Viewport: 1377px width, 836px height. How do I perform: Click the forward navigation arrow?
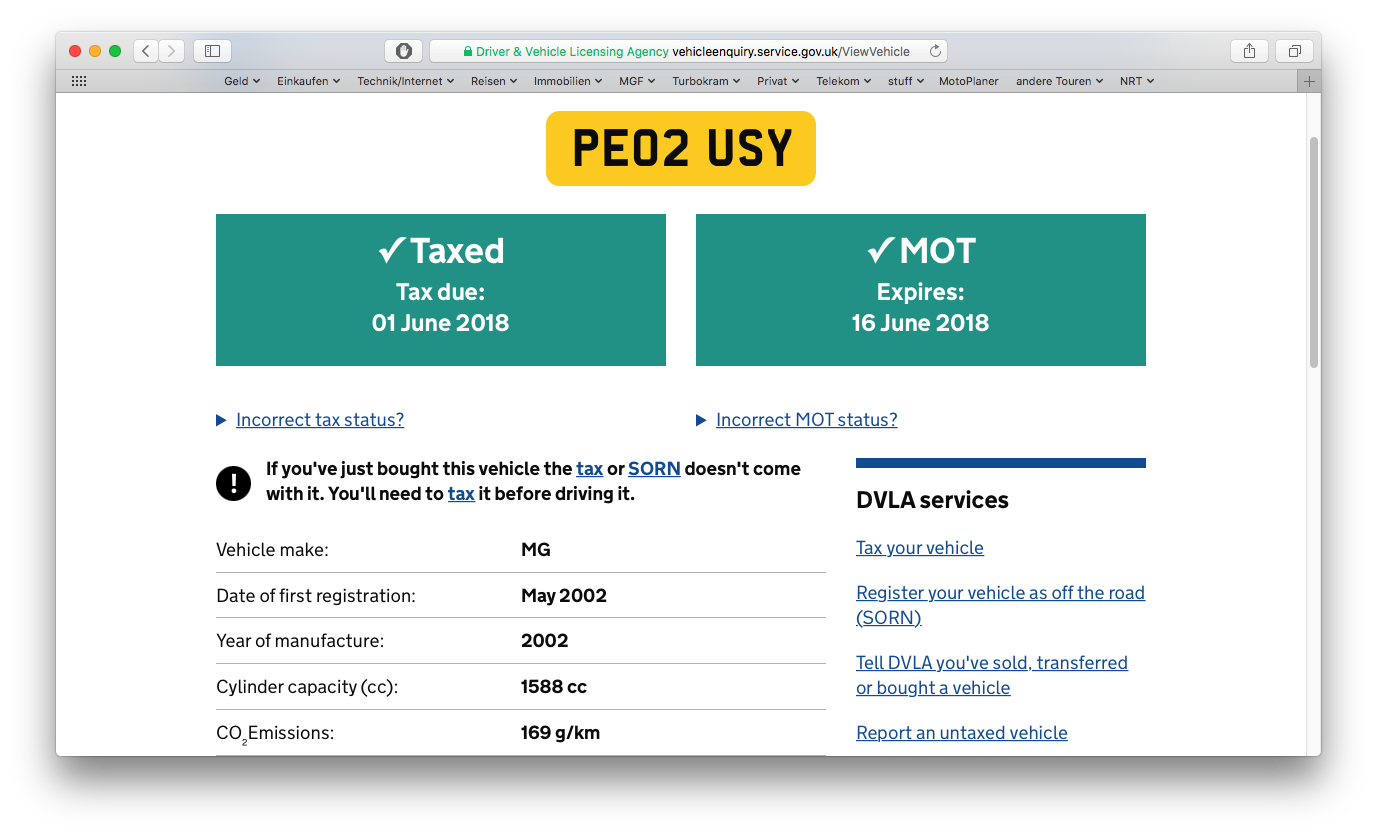[x=172, y=51]
